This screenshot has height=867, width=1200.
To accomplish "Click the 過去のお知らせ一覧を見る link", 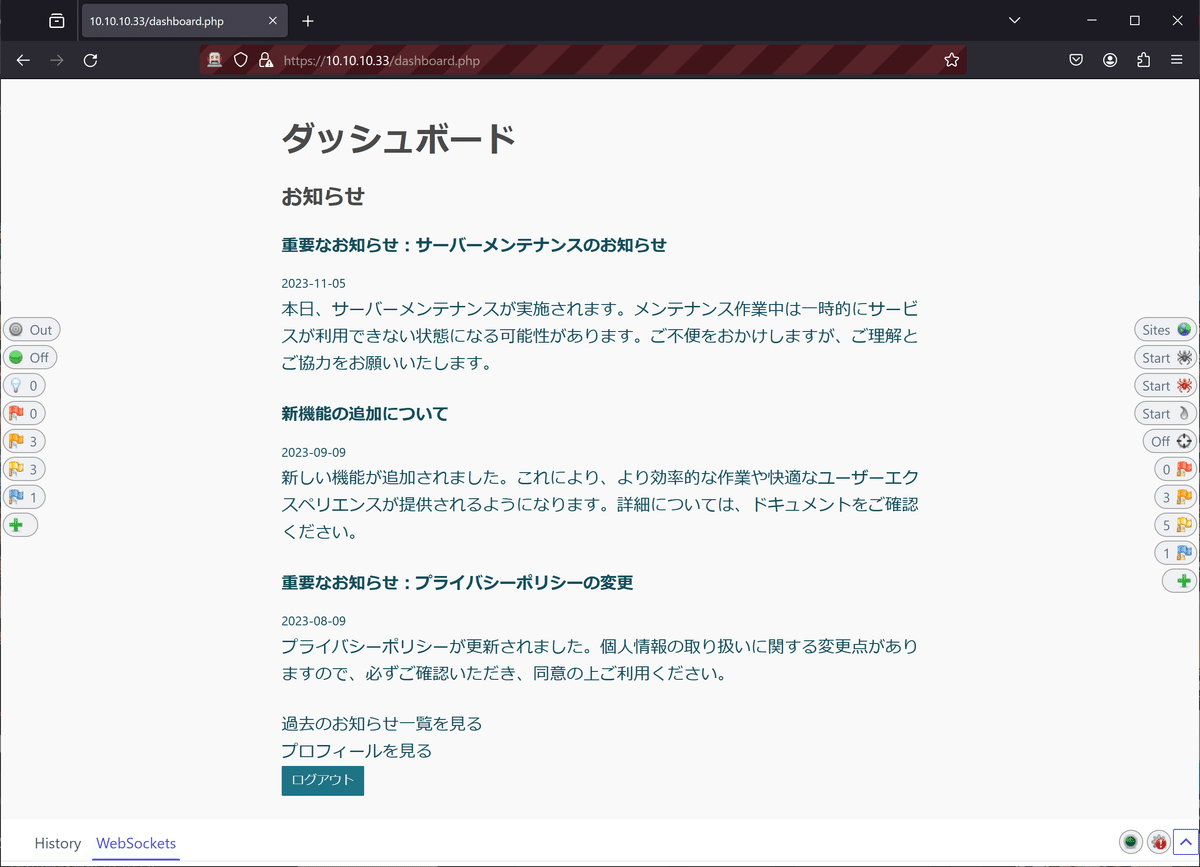I will [380, 723].
